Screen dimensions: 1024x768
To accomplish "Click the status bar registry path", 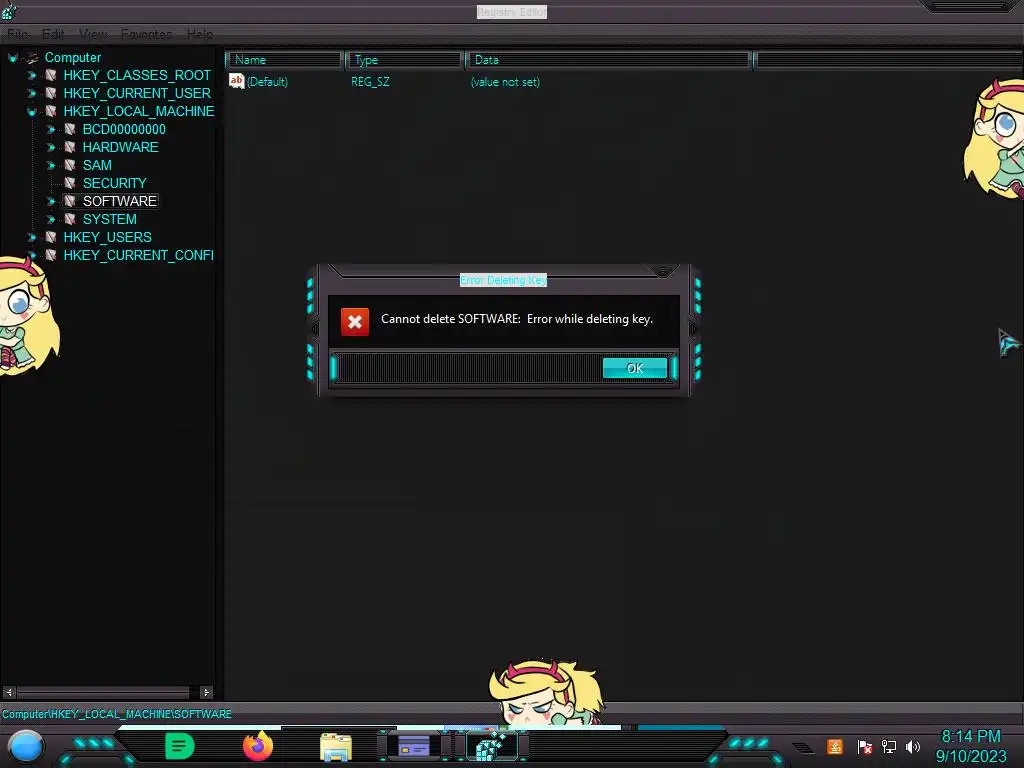I will tap(117, 714).
